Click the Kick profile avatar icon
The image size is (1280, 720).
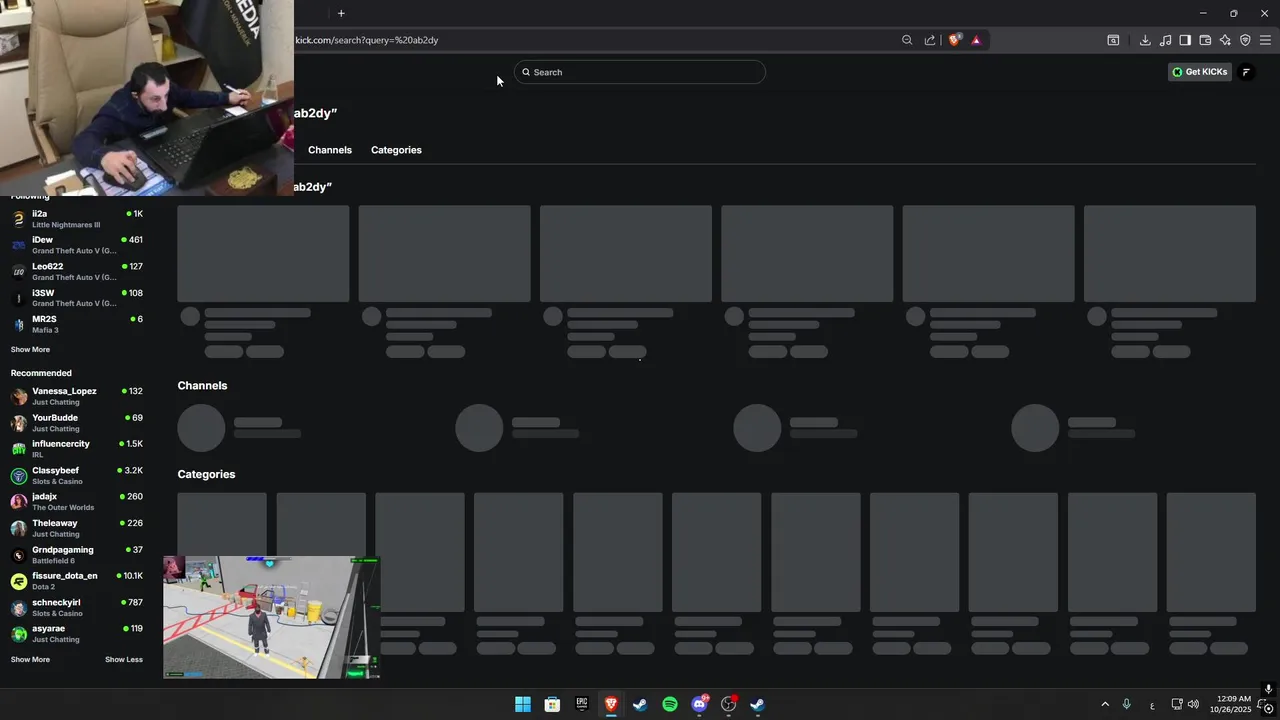point(1246,72)
